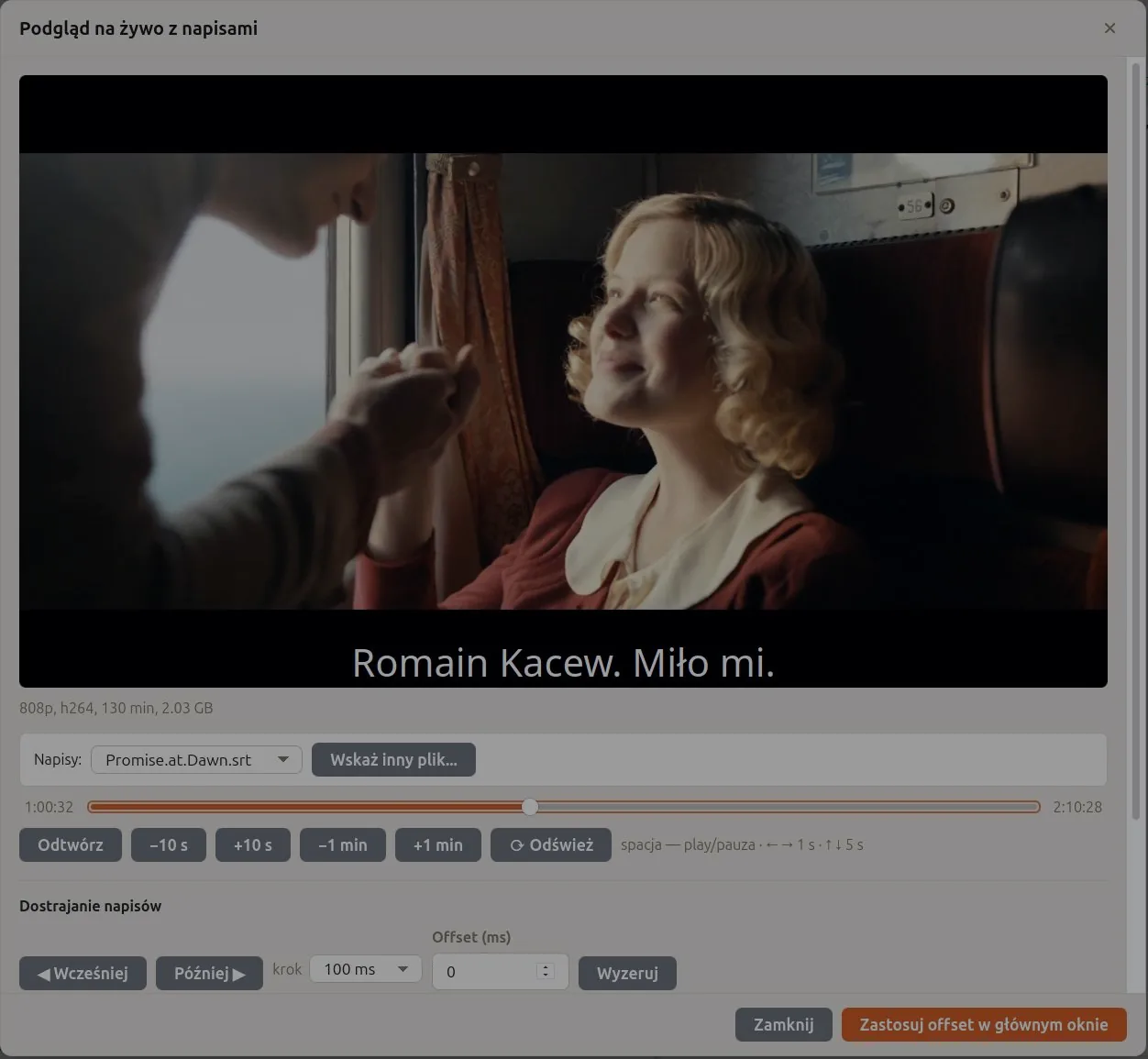Click the Offset spinner arrows

[546, 971]
